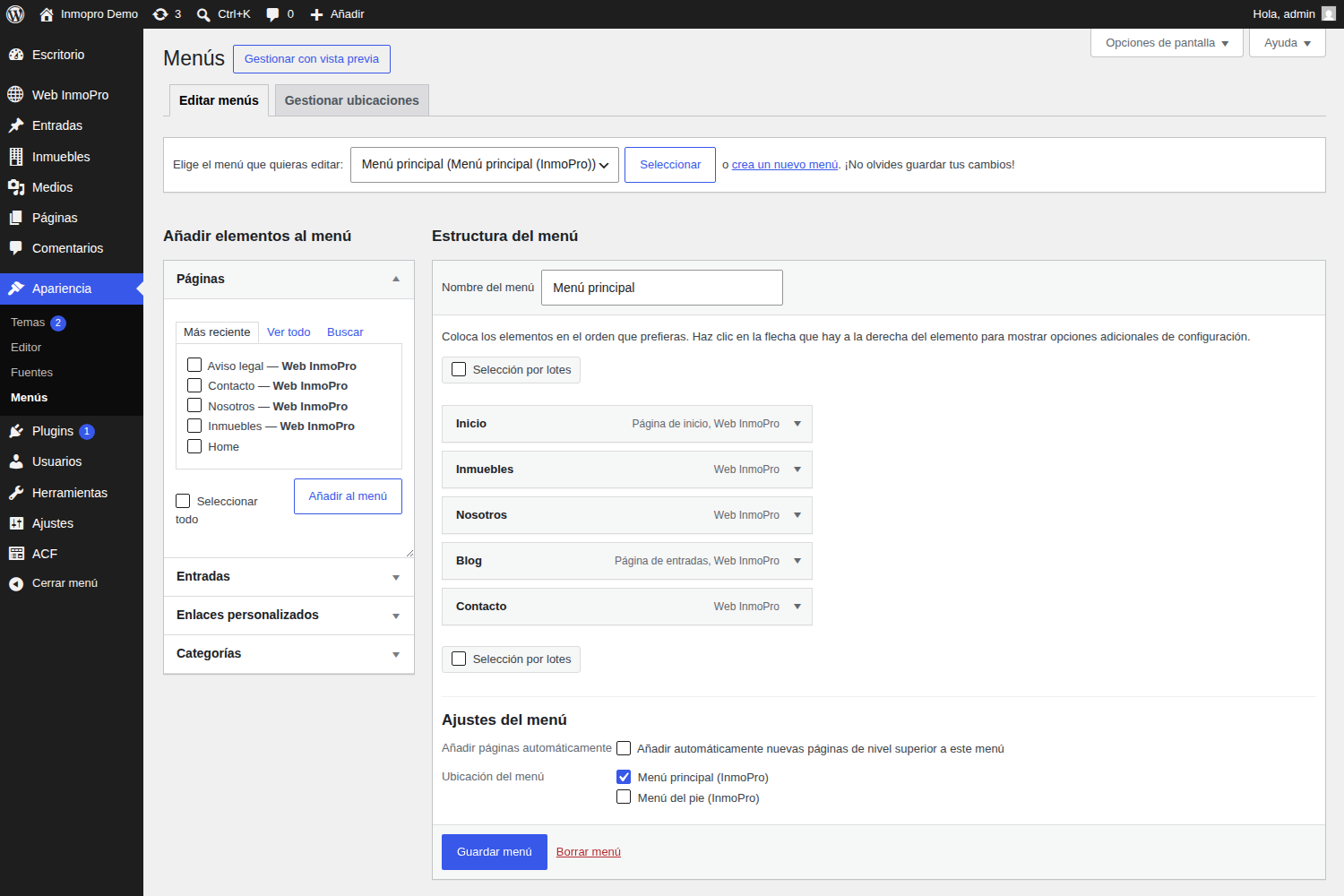
Task: Open Fuentes submenu item
Action: (x=31, y=373)
